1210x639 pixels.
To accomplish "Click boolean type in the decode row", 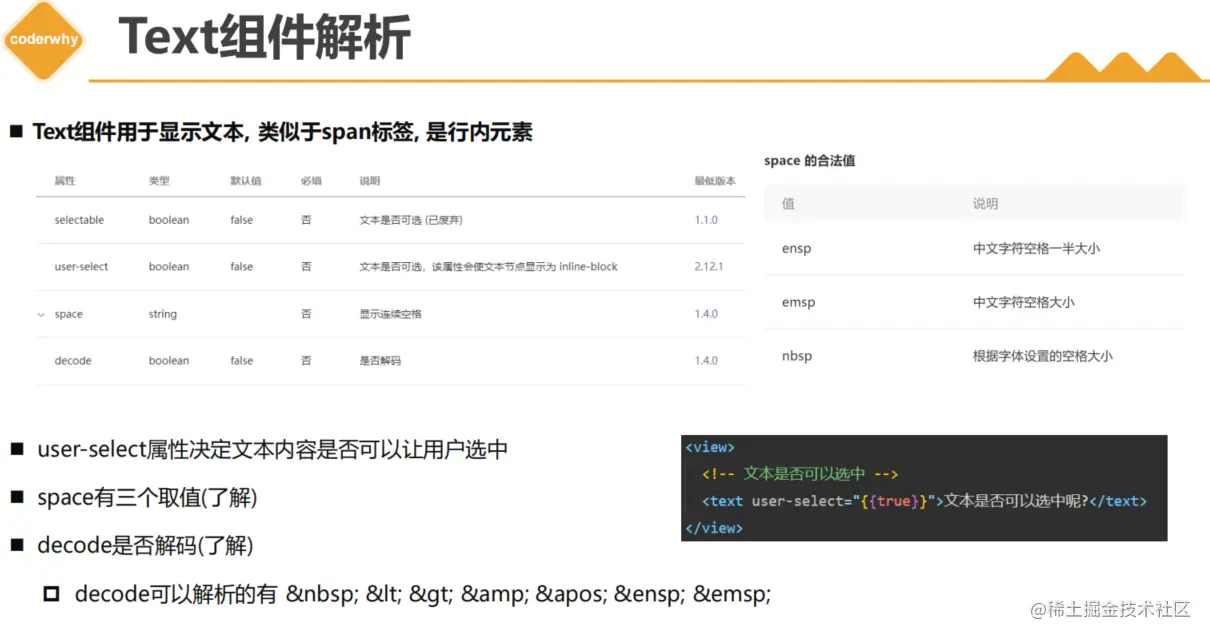I will 169,361.
